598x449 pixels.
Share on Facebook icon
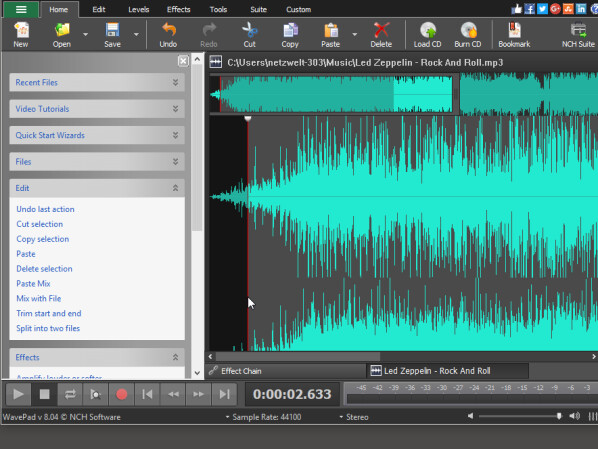pyautogui.click(x=529, y=9)
